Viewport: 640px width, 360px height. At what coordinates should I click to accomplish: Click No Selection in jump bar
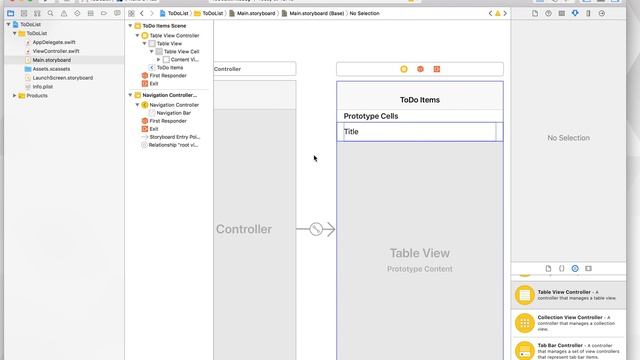pos(364,13)
